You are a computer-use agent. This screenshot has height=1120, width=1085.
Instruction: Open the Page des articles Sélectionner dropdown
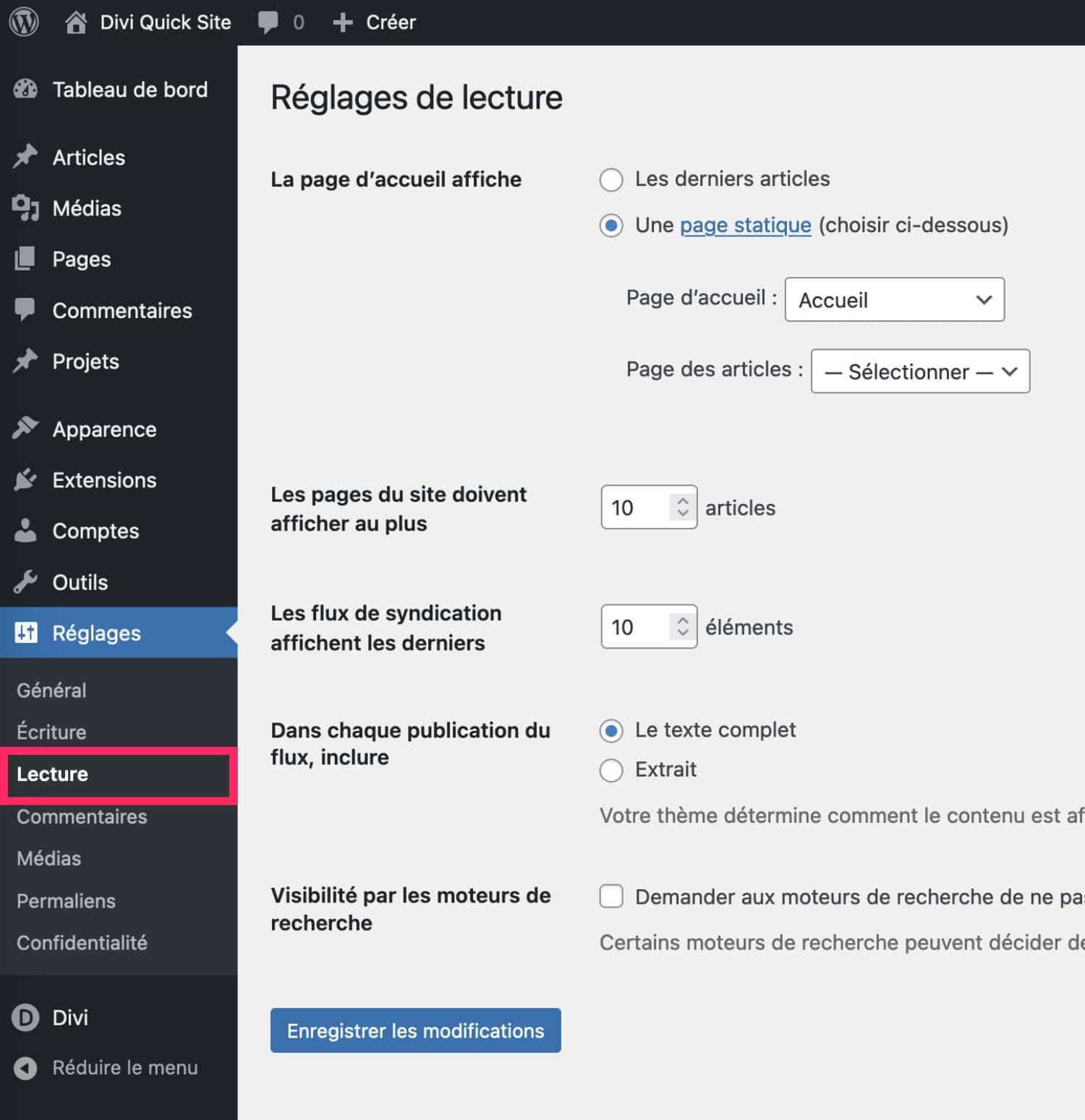(920, 371)
